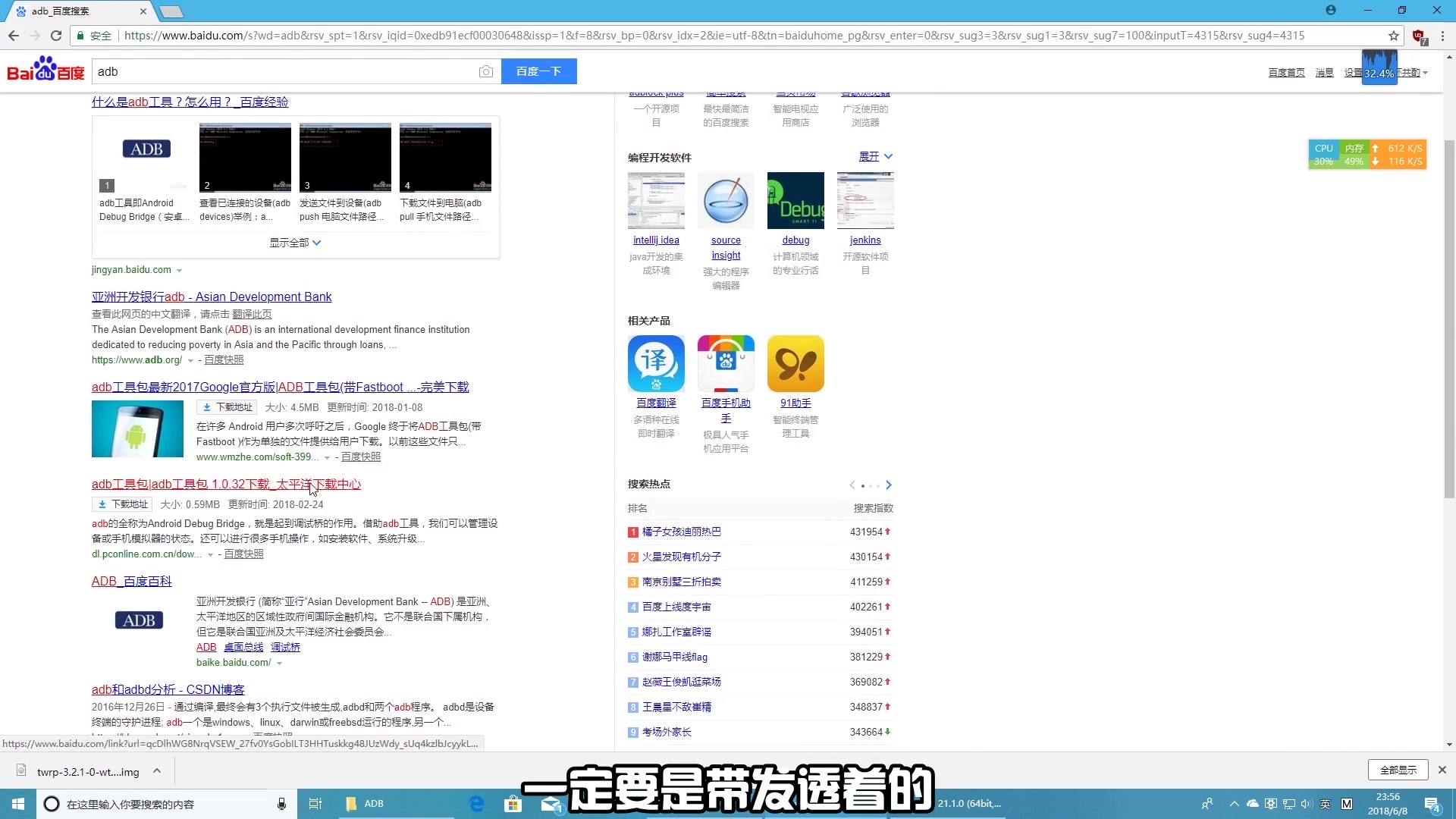
Task: Open the 展开 dropdown for 编程开发软件
Action: click(x=874, y=156)
